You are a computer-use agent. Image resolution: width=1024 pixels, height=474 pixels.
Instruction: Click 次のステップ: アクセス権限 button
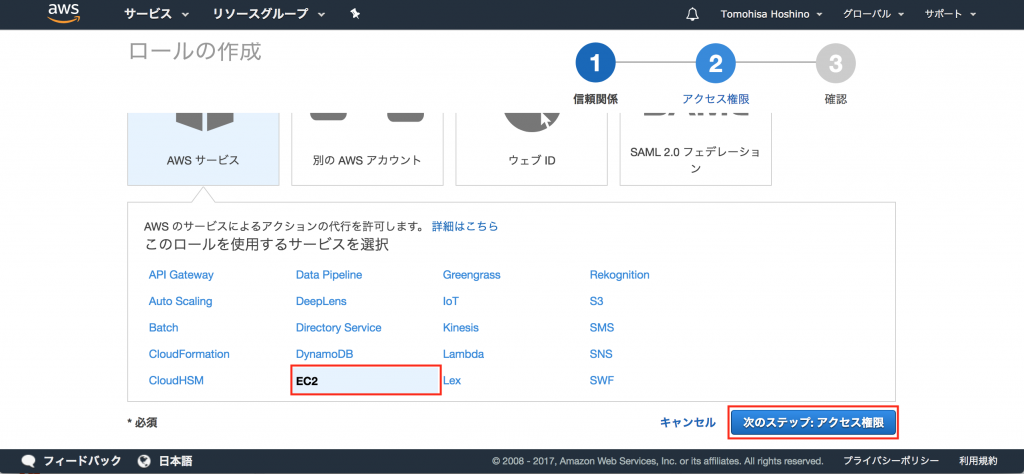point(813,422)
